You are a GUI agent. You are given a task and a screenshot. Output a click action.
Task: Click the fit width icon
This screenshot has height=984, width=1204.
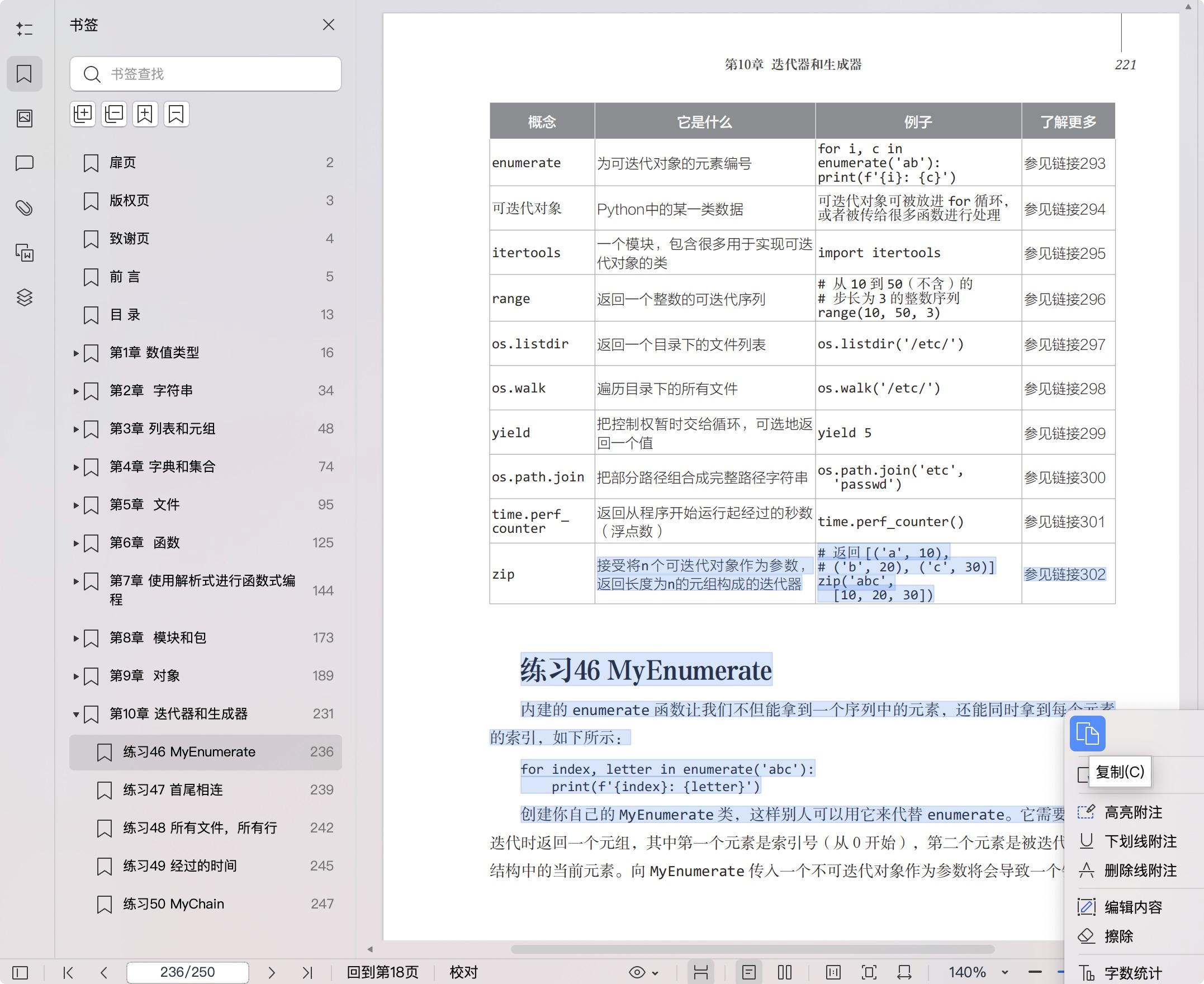click(x=904, y=973)
